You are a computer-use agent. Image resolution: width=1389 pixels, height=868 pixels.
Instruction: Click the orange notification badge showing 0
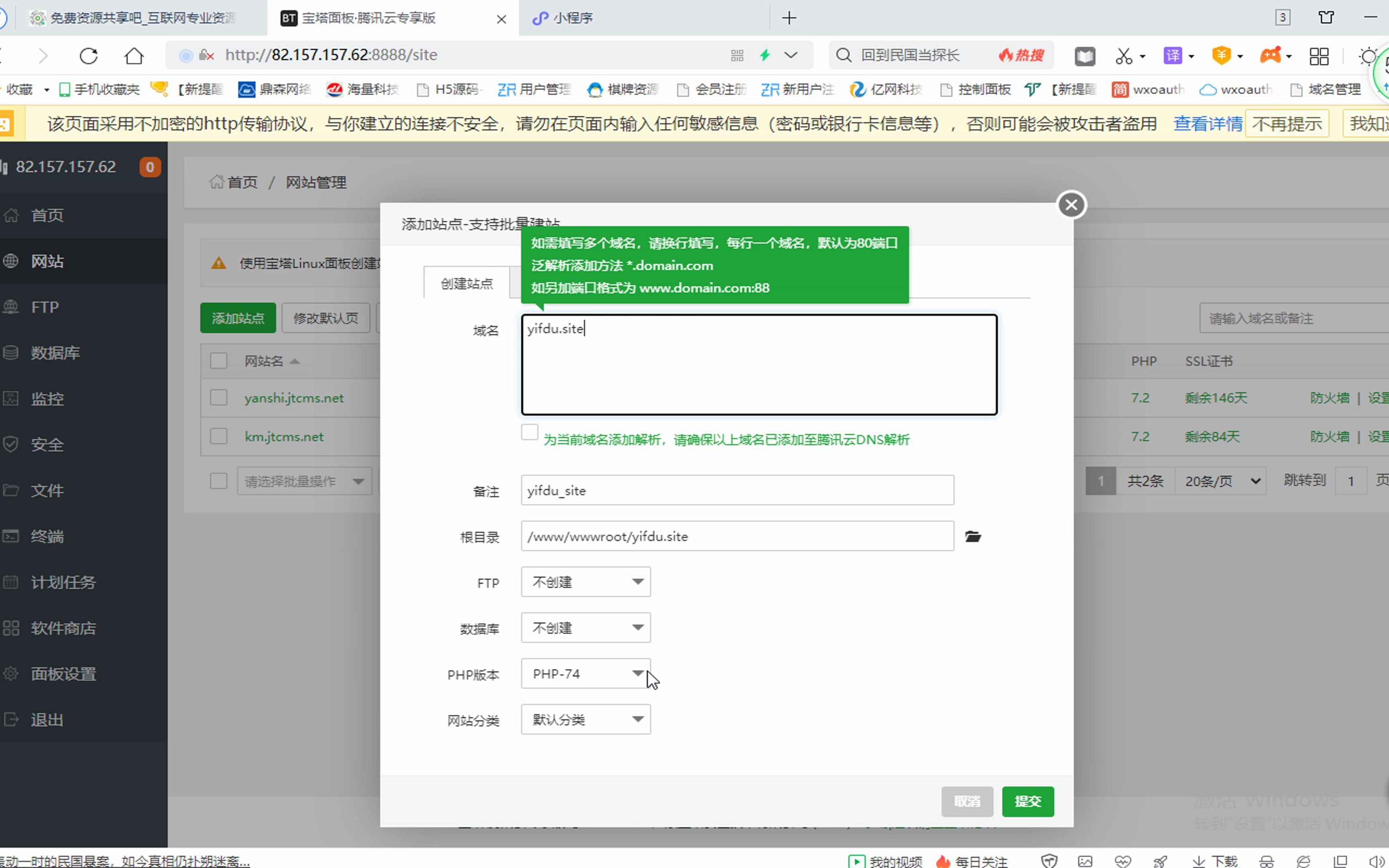pos(150,167)
